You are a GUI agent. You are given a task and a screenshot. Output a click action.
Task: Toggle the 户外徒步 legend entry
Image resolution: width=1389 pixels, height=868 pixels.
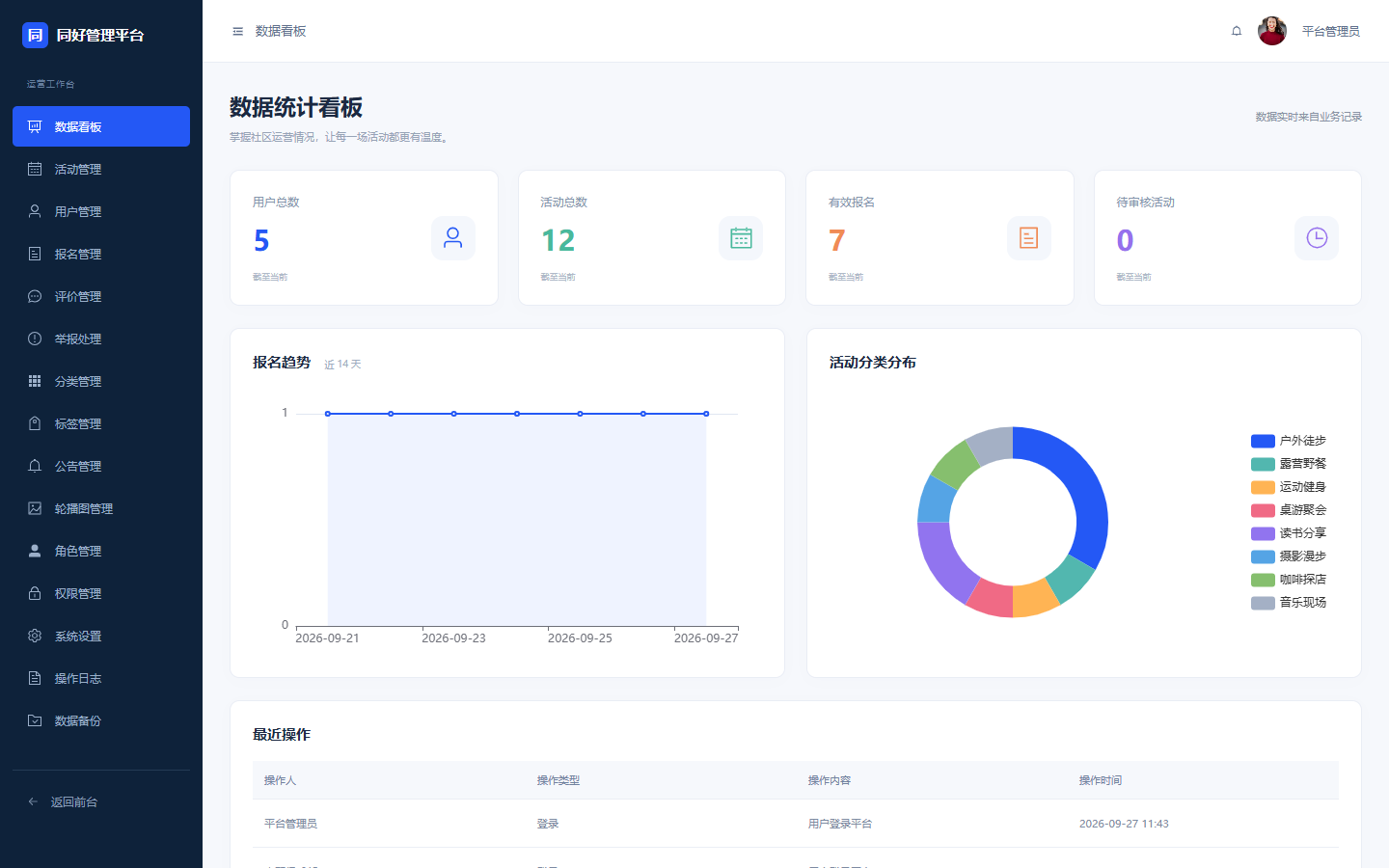click(x=1289, y=441)
